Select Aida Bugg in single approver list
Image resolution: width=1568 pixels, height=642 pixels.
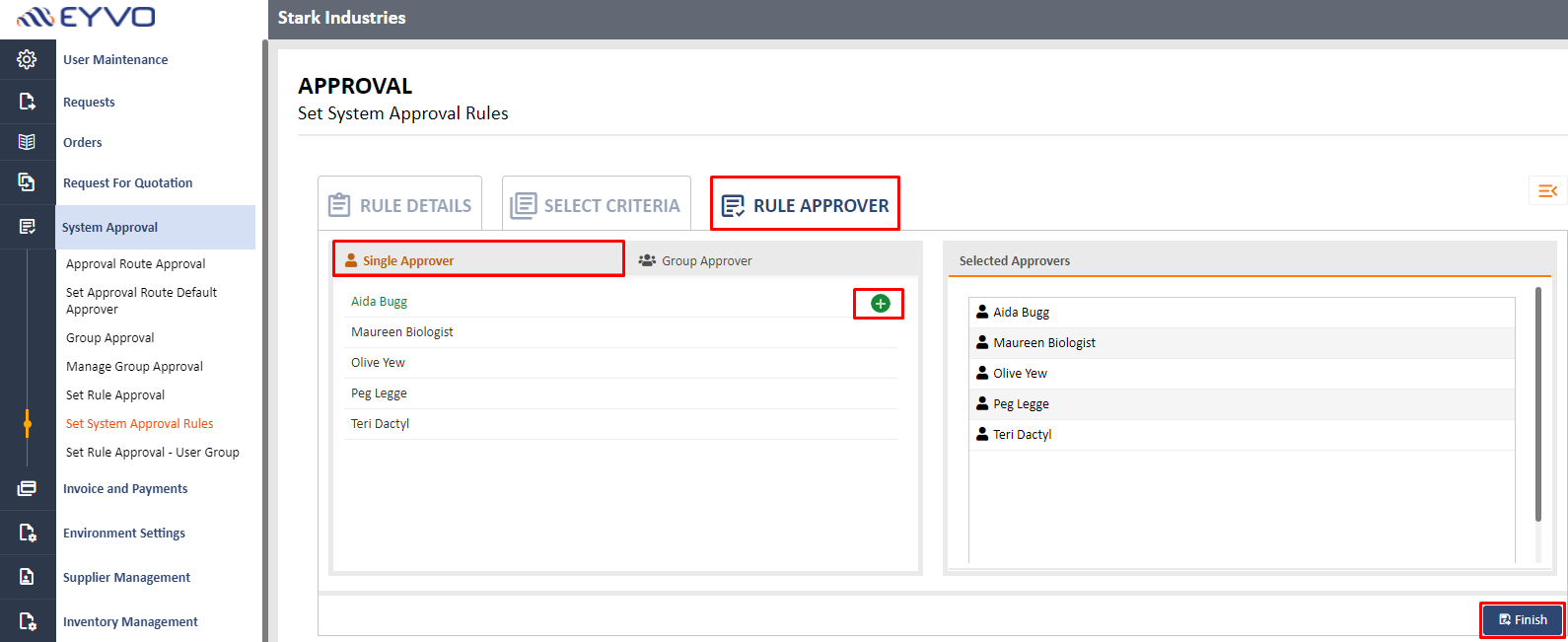[379, 302]
